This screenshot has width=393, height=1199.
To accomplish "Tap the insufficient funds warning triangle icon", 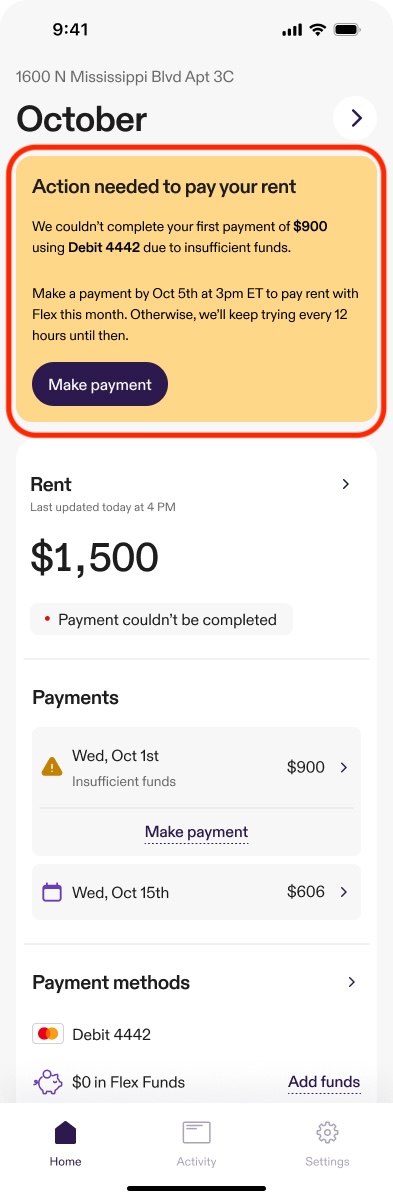I will tap(52, 766).
